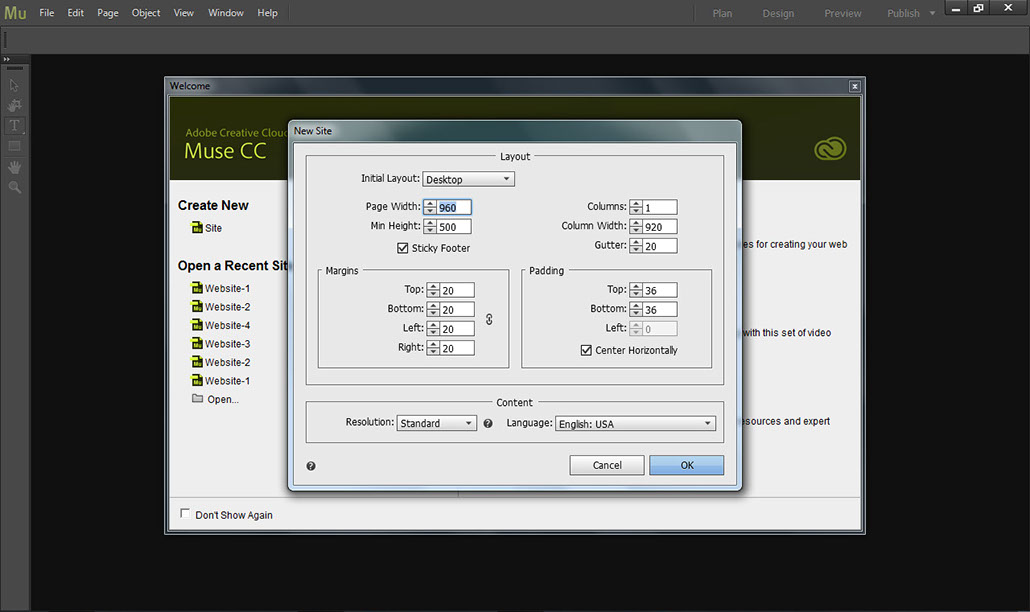Click the OK button
The width and height of the screenshot is (1030, 612).
click(686, 465)
